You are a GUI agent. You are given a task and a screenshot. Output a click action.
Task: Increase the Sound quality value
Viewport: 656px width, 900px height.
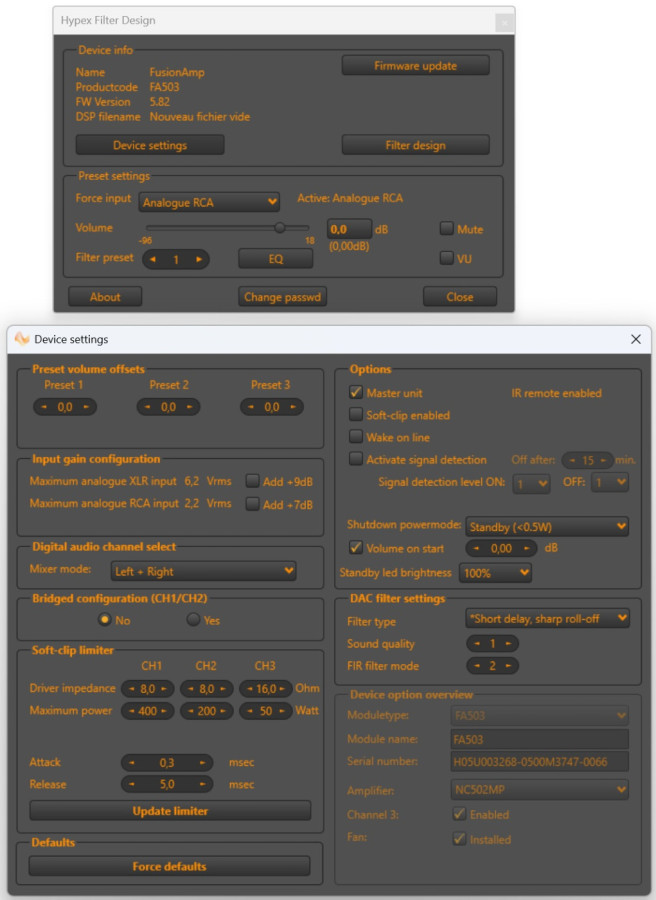509,643
